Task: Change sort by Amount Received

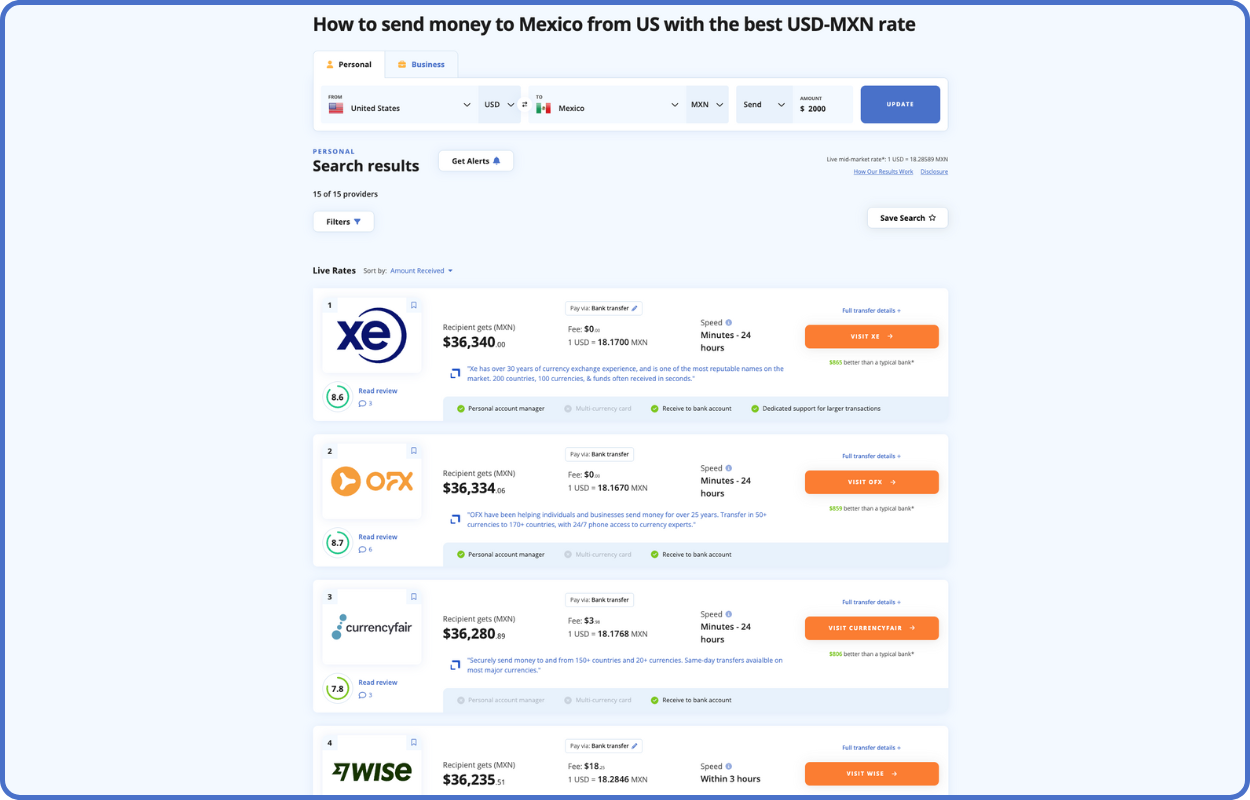Action: tap(421, 271)
